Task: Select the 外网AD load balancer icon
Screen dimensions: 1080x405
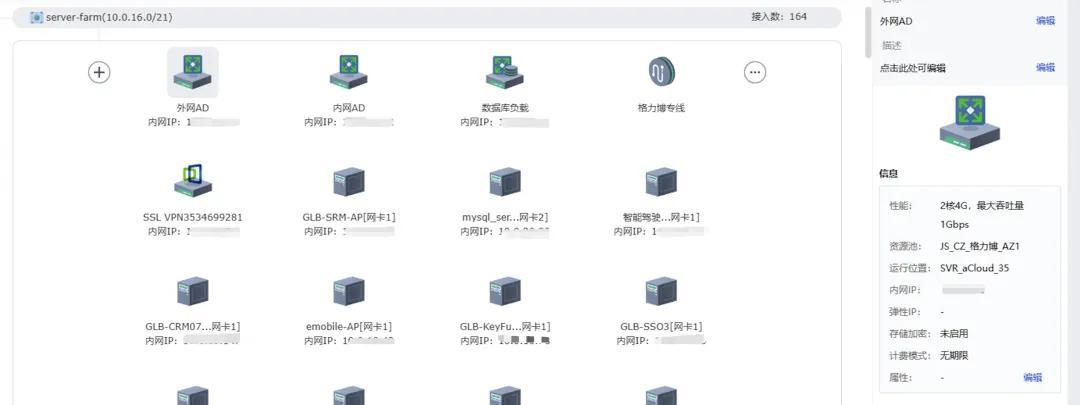Action: (193, 72)
